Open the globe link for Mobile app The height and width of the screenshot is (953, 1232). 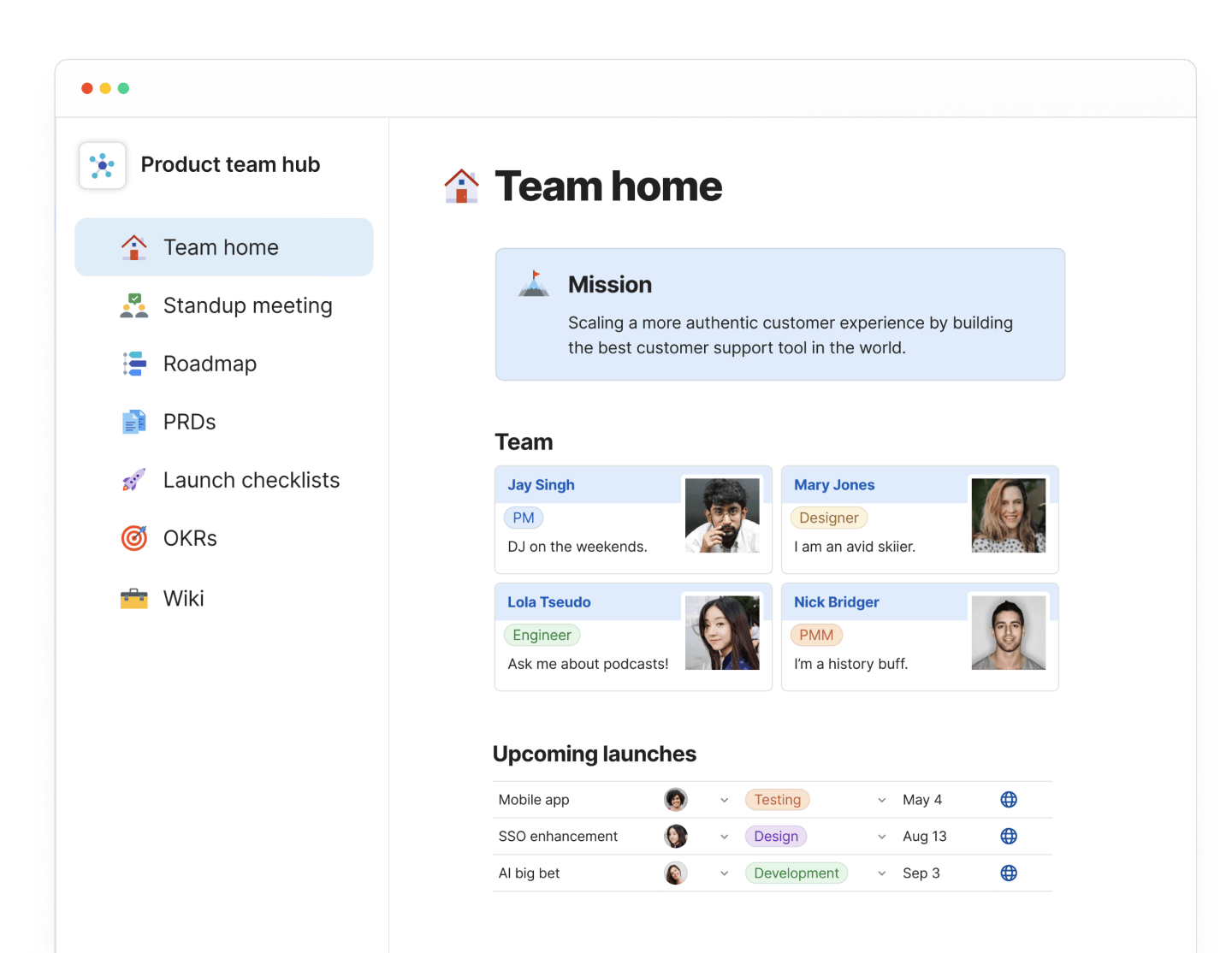[1009, 799]
